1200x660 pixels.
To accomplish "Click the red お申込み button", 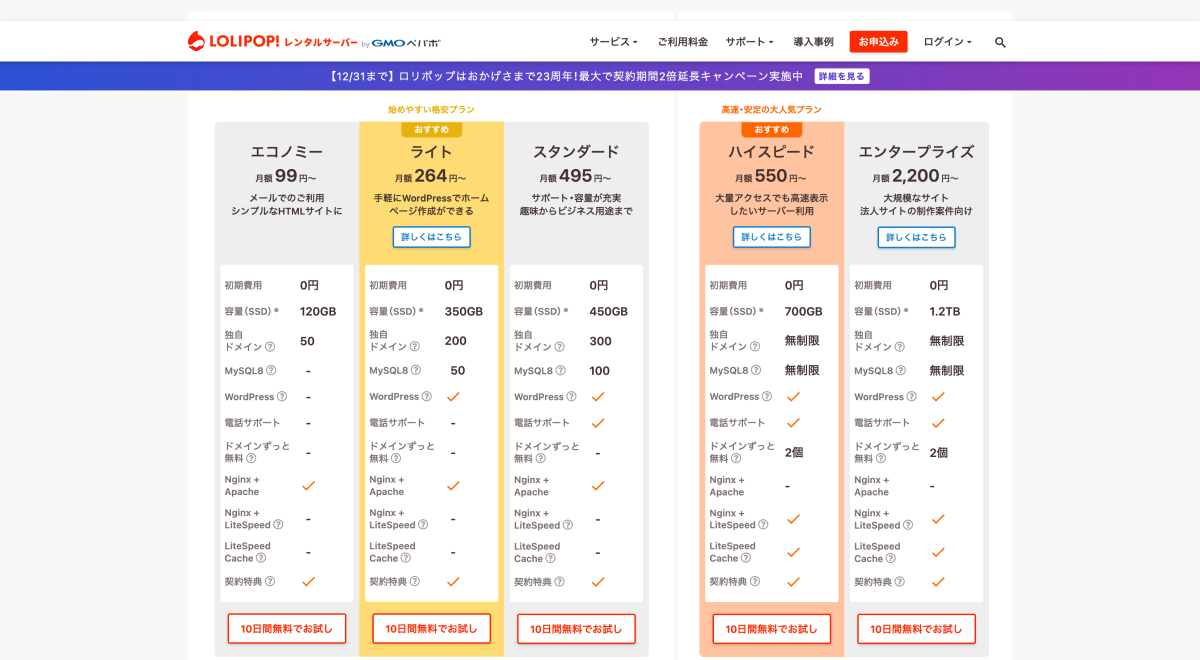I will coord(878,42).
